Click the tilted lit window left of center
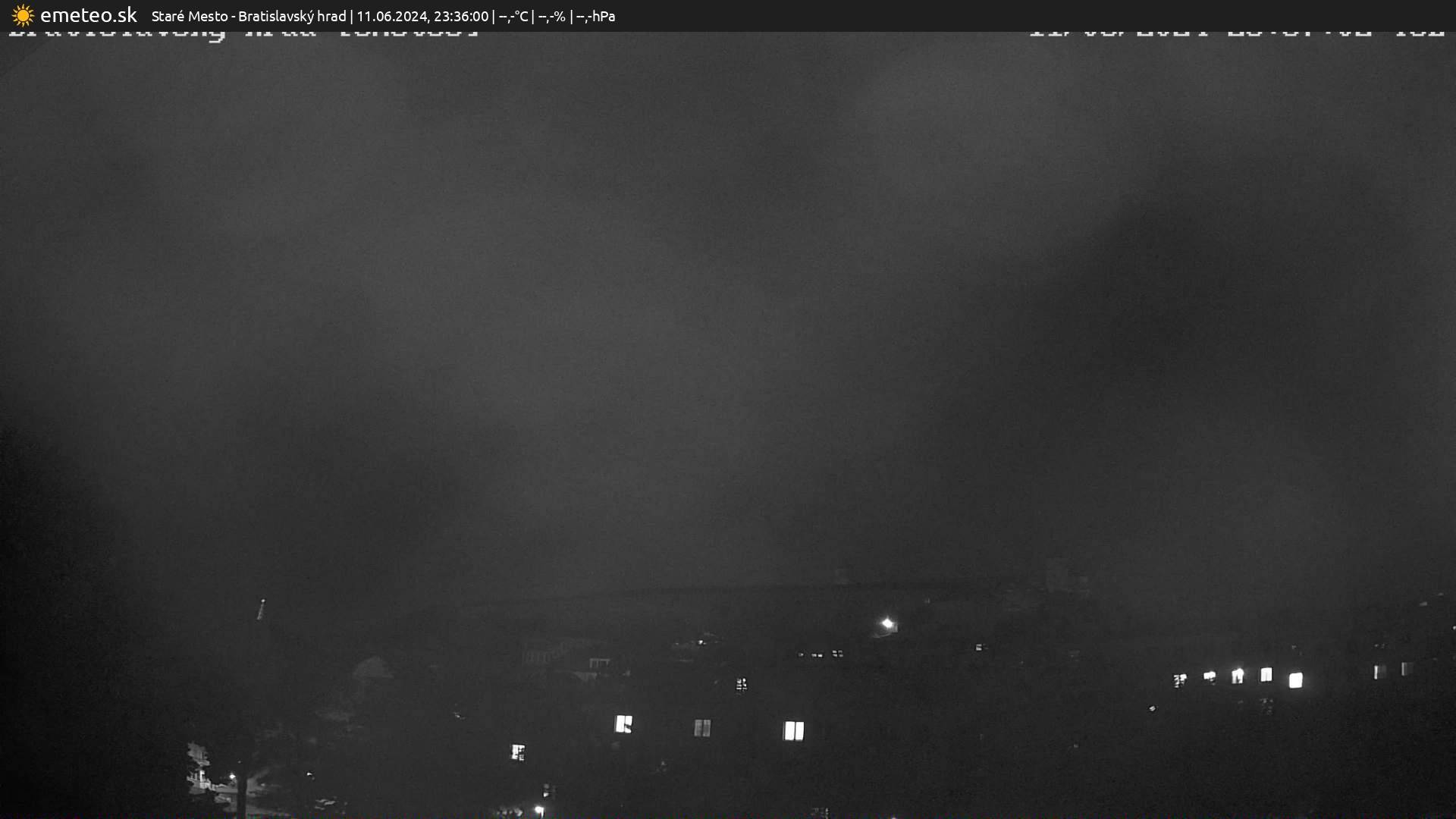The image size is (1456, 819). 623,724
